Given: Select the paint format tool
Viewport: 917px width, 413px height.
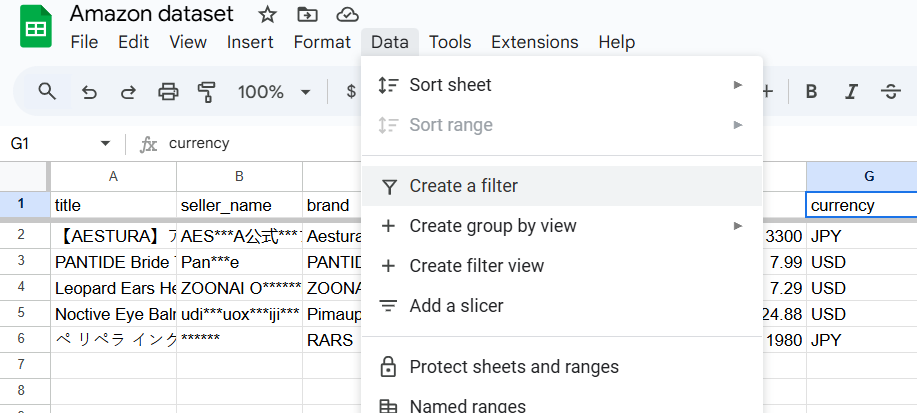Looking at the screenshot, I should click(x=207, y=92).
